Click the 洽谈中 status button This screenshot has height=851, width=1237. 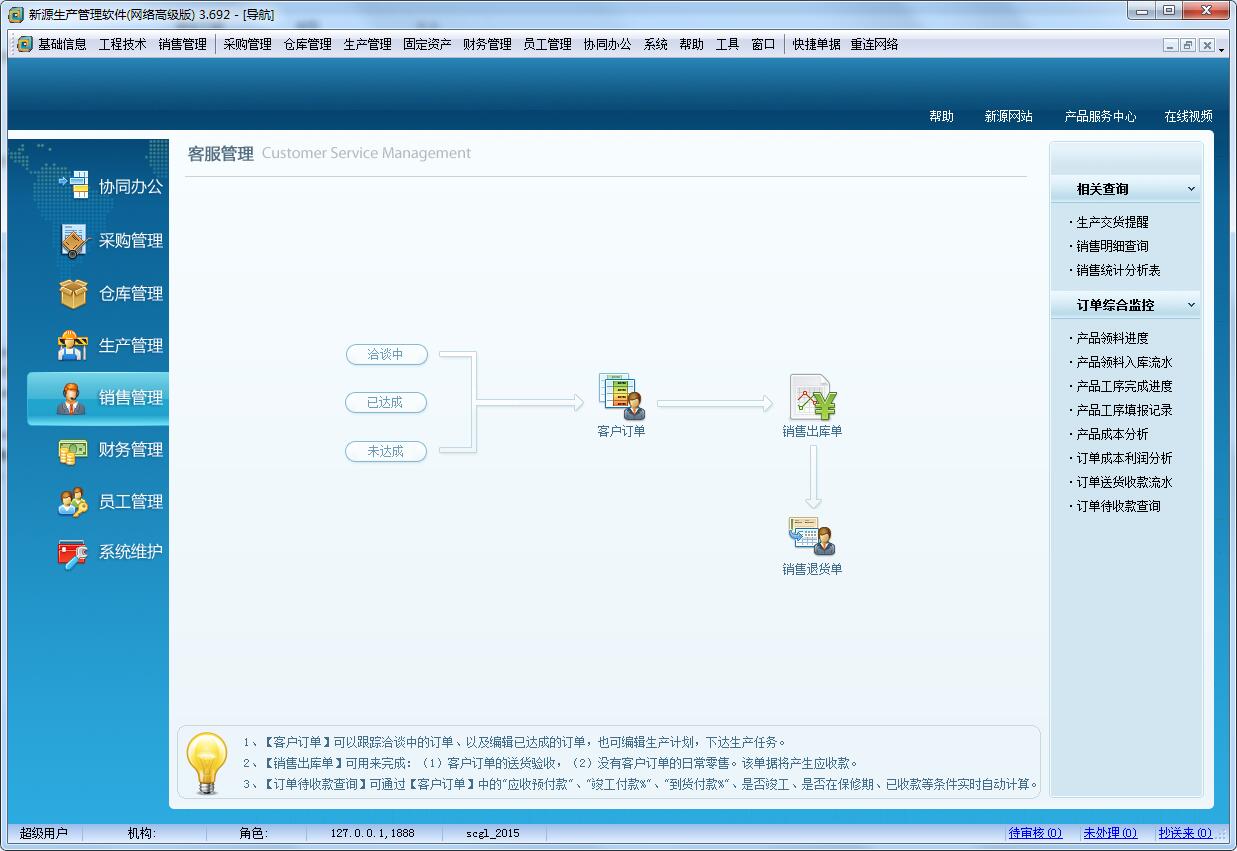(x=386, y=354)
